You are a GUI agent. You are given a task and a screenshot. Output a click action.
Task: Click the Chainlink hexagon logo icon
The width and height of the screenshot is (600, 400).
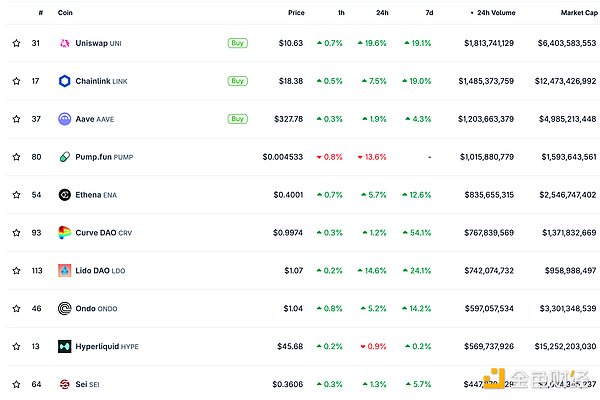[x=65, y=81]
